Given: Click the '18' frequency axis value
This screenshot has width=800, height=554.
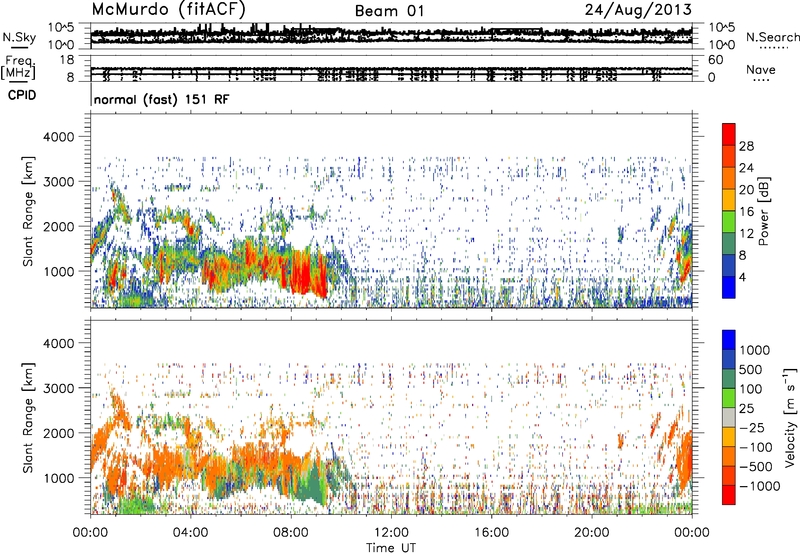Looking at the screenshot, I should 67,60.
